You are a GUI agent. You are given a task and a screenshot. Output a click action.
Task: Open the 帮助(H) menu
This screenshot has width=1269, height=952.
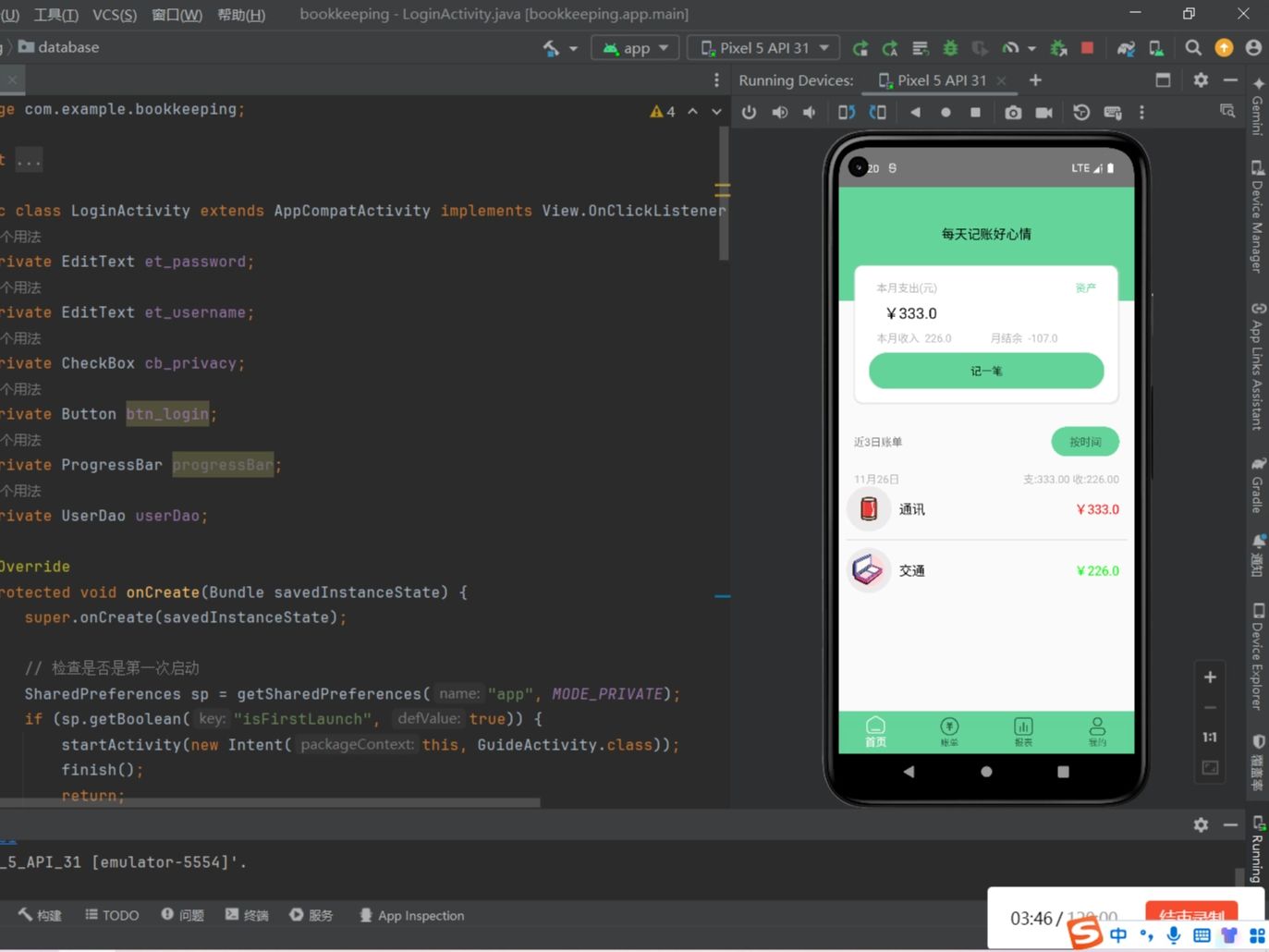pos(241,15)
